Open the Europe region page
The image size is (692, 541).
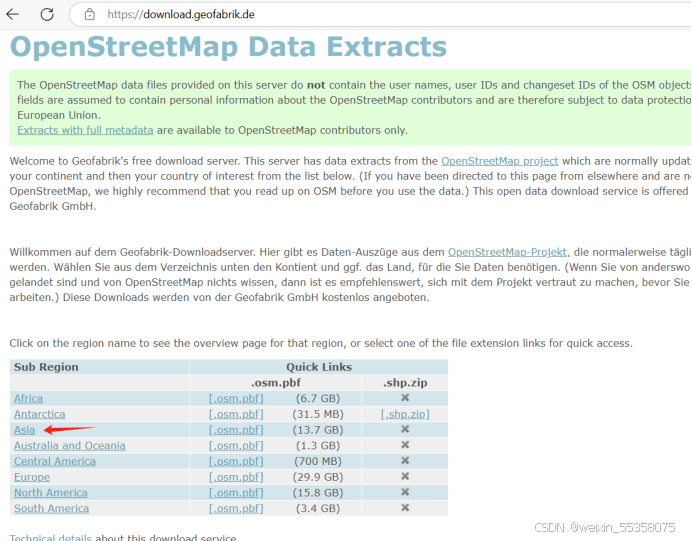coord(32,477)
